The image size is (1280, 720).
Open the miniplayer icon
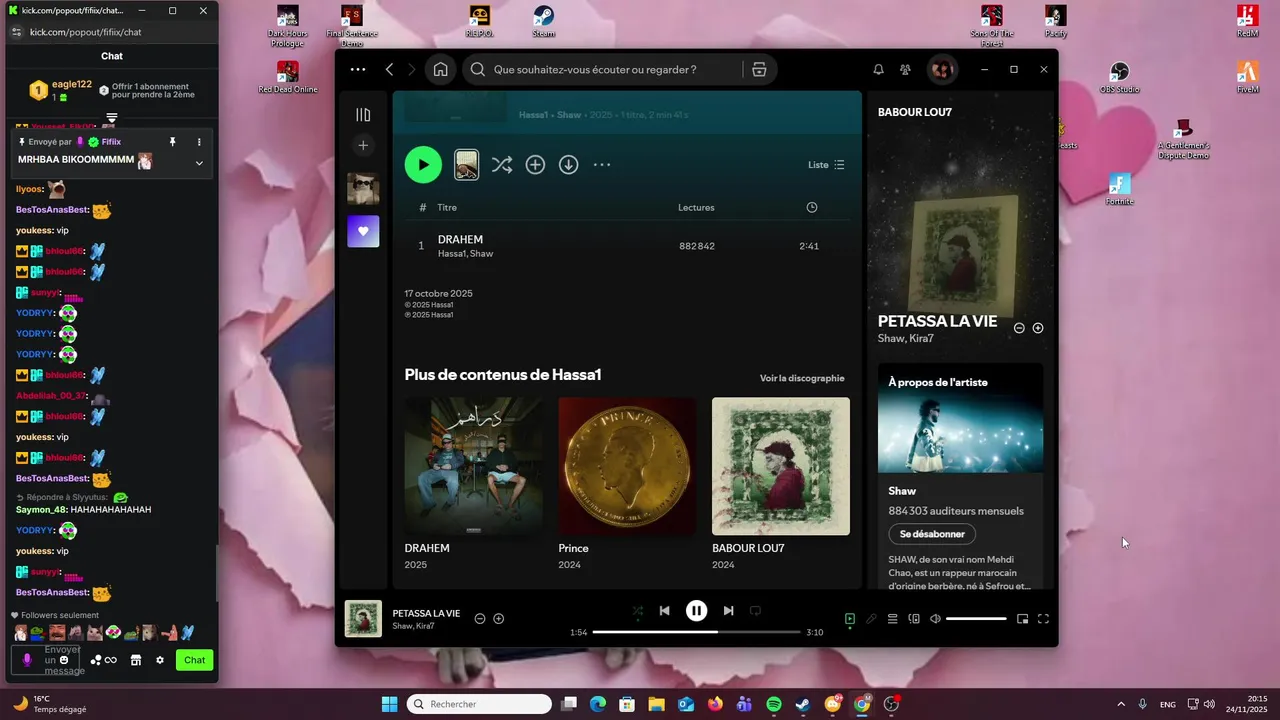click(1022, 619)
